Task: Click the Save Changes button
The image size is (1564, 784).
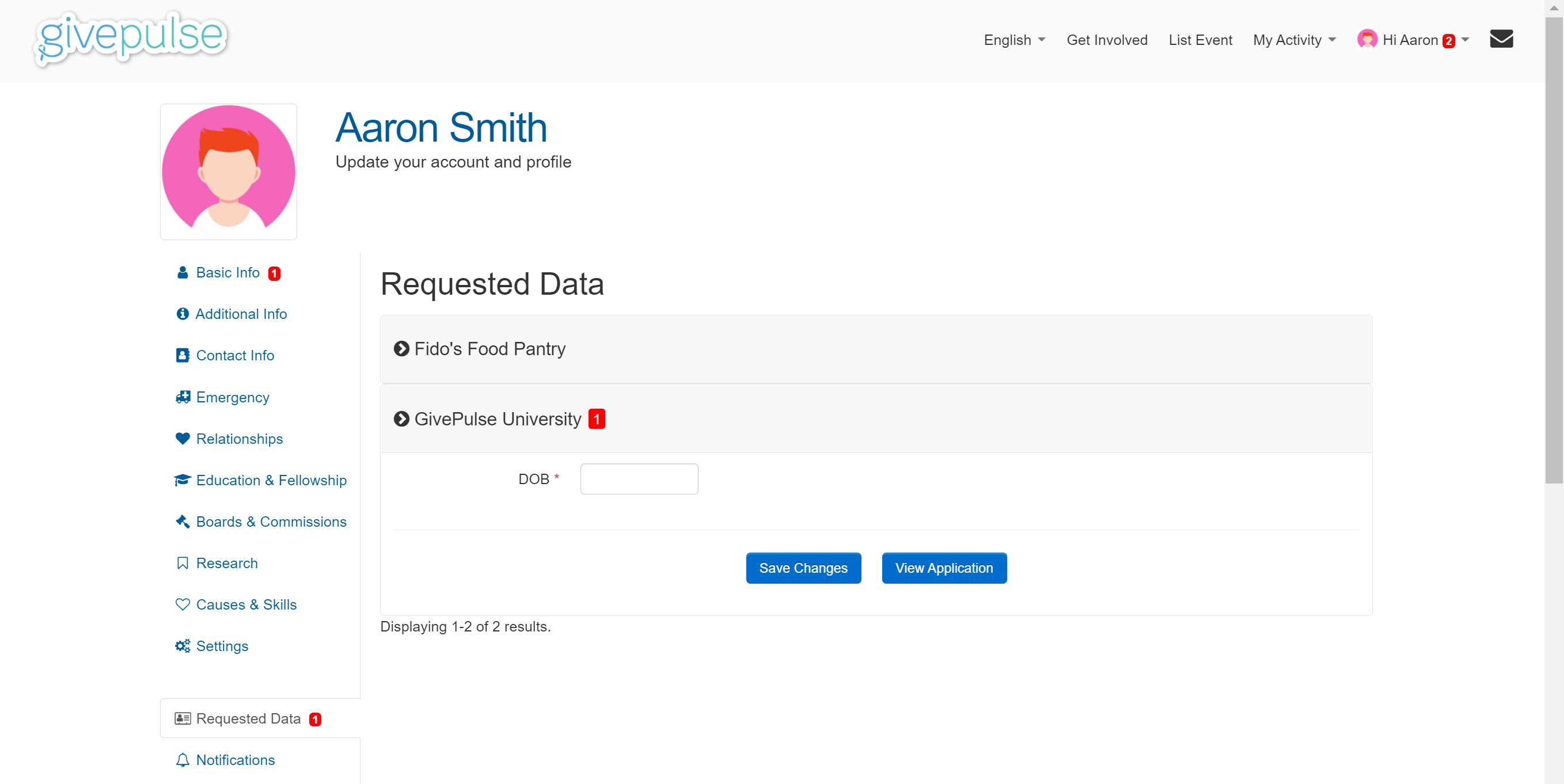Action: pos(803,568)
